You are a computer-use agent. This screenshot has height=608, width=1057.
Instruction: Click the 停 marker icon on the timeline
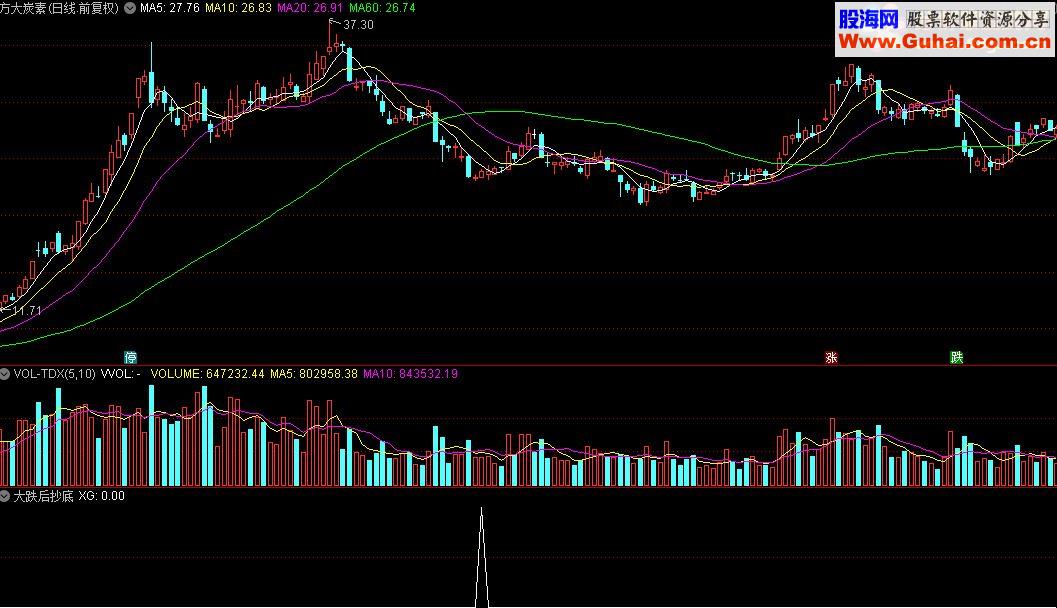(x=130, y=357)
